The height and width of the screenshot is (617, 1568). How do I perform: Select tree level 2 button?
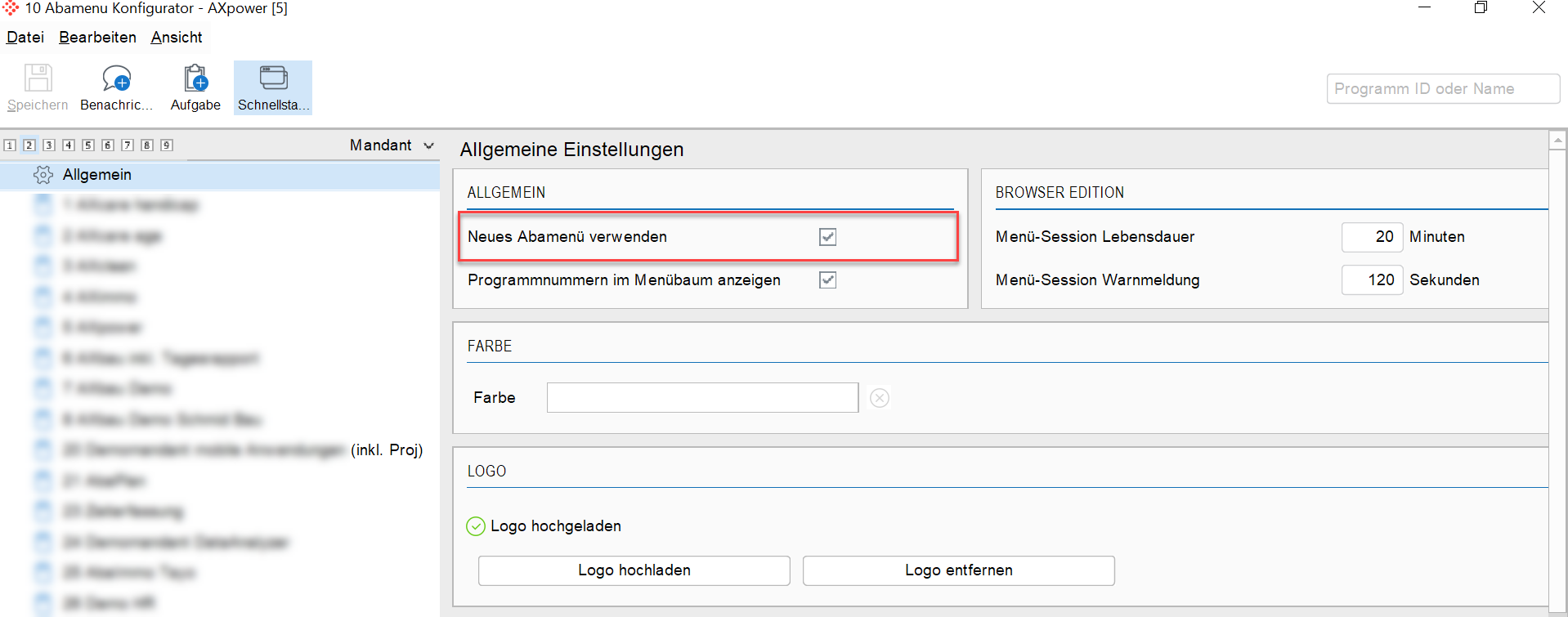pyautogui.click(x=29, y=145)
